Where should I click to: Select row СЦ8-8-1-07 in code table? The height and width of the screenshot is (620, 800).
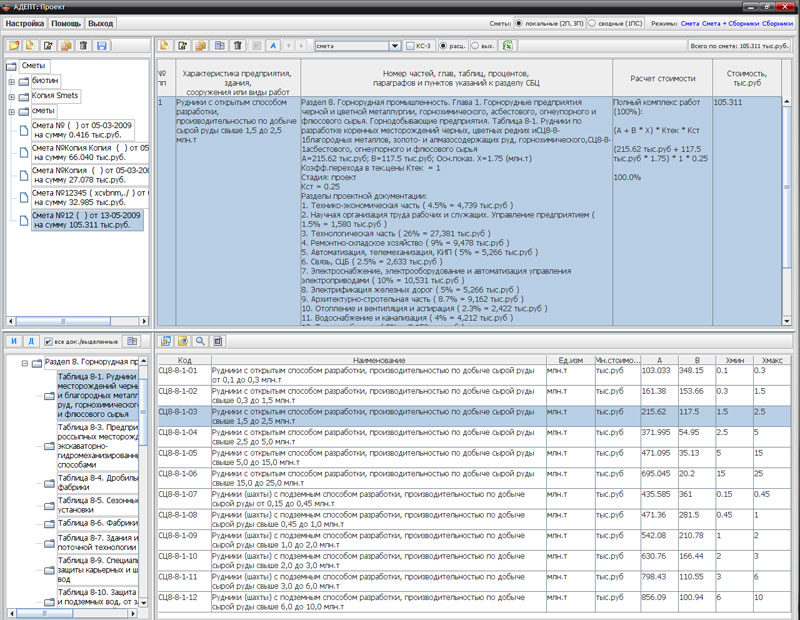point(185,494)
